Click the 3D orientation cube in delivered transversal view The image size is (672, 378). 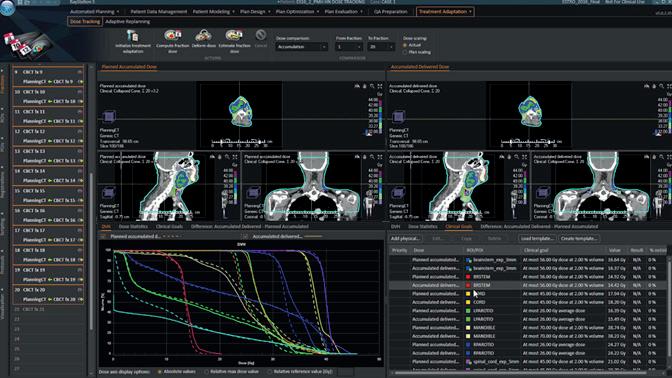click(399, 116)
